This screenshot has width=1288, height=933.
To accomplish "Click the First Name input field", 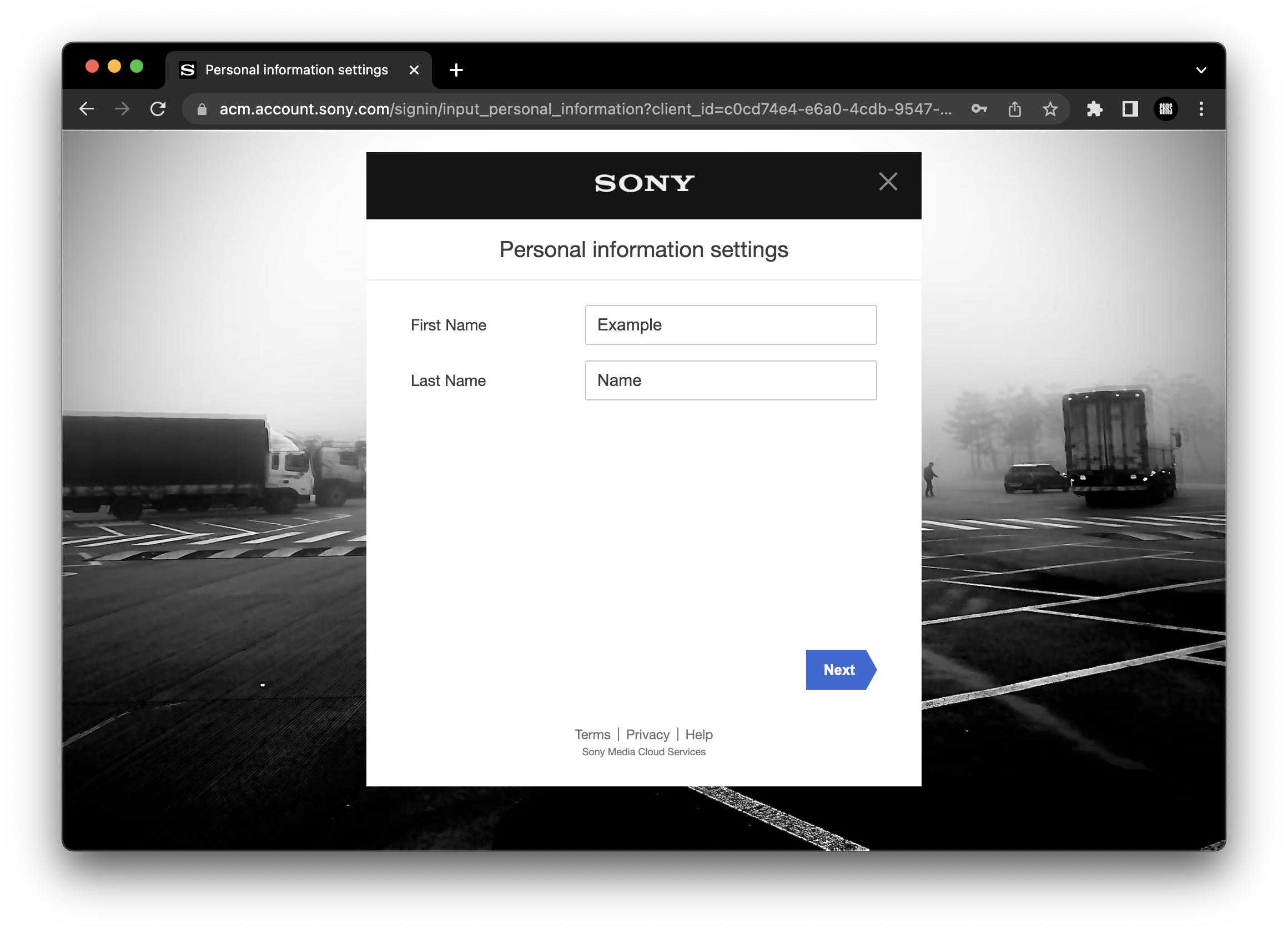I will (730, 325).
